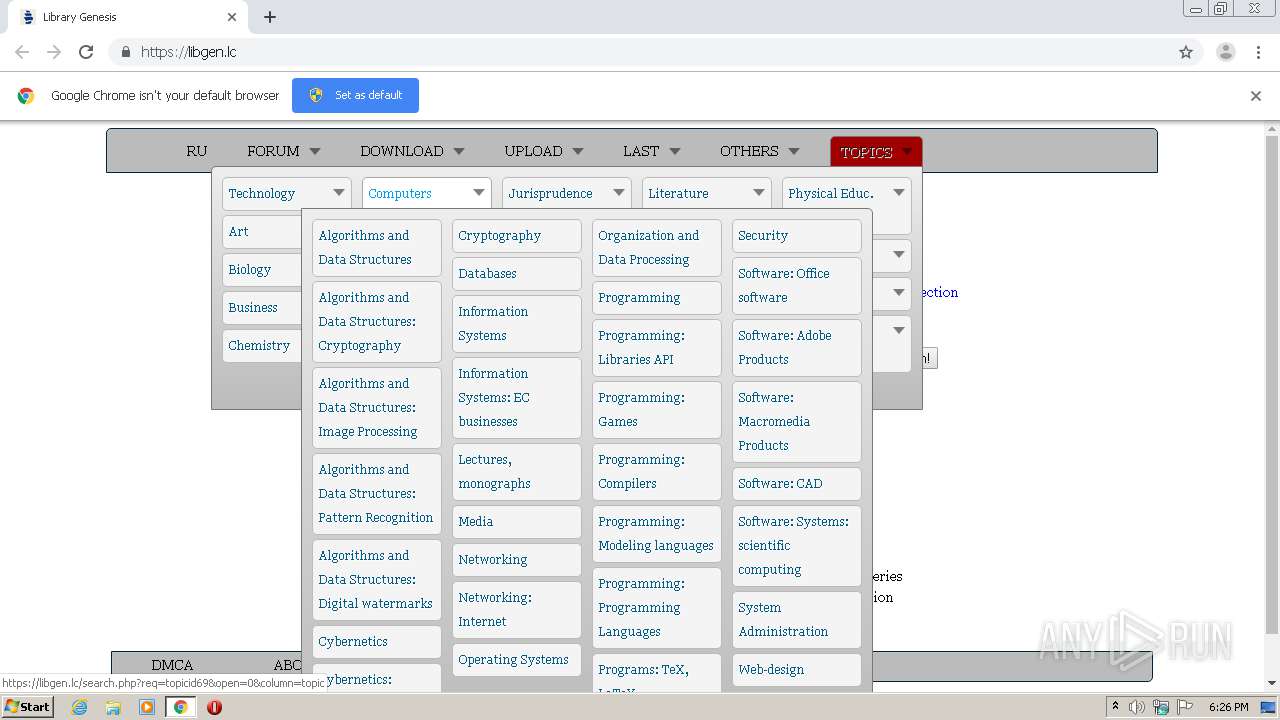Open the Chrome profile avatar icon
The image size is (1280, 720).
click(x=1225, y=52)
